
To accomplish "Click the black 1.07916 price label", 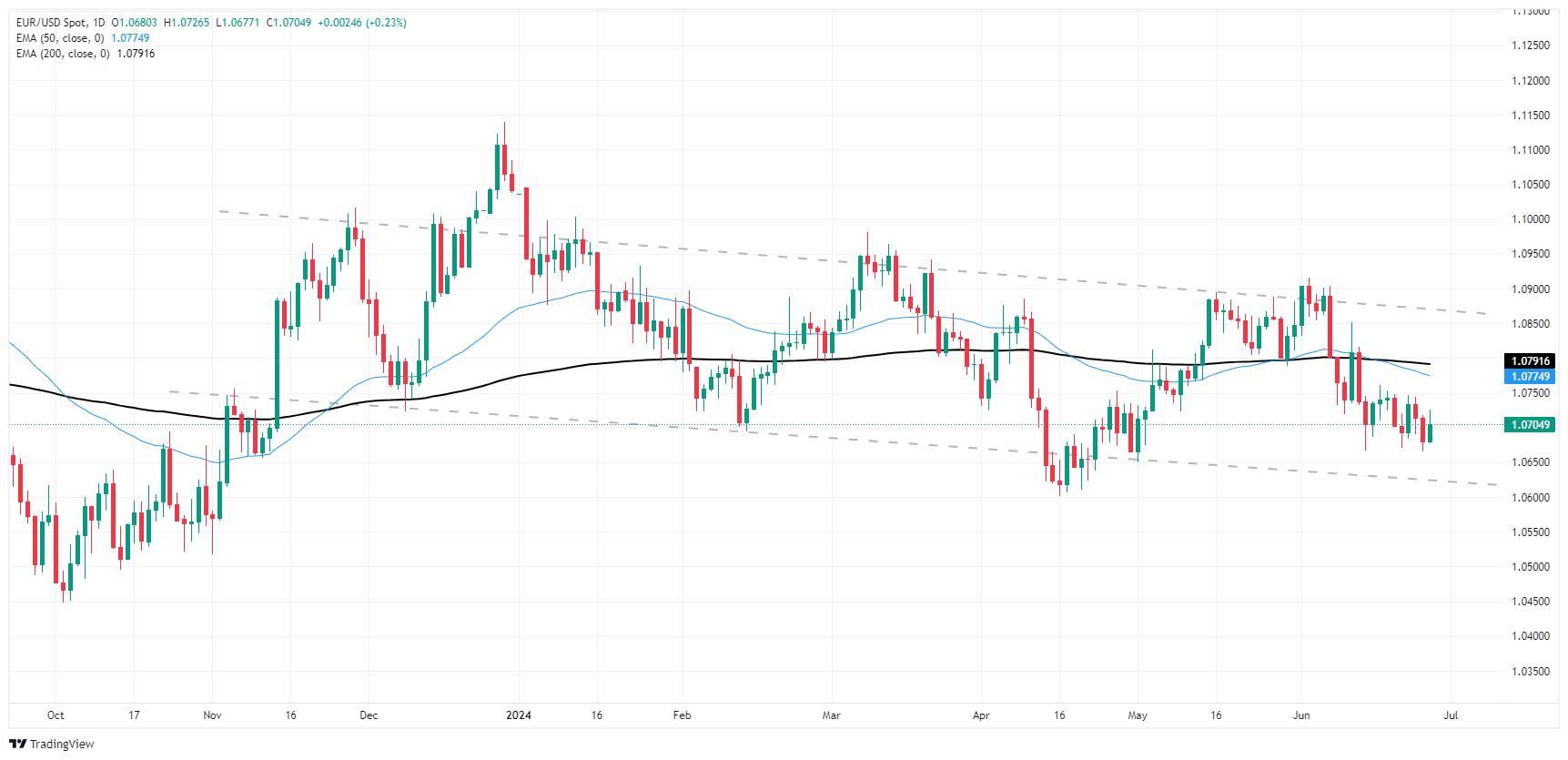I will coord(1530,361).
